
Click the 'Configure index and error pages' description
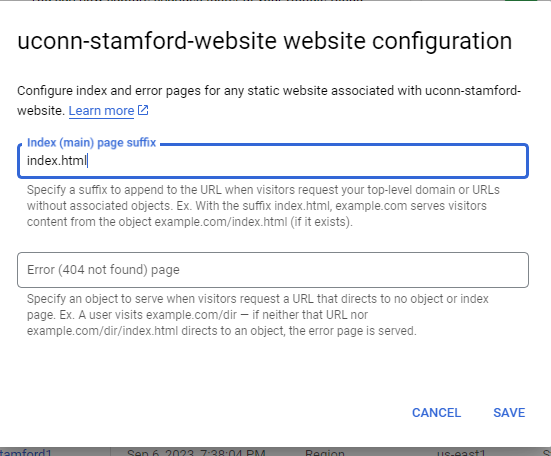[269, 100]
